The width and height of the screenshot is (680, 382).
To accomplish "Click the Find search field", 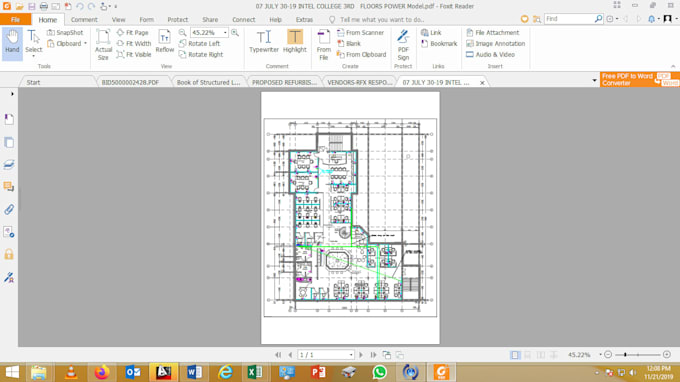I will pyautogui.click(x=569, y=19).
